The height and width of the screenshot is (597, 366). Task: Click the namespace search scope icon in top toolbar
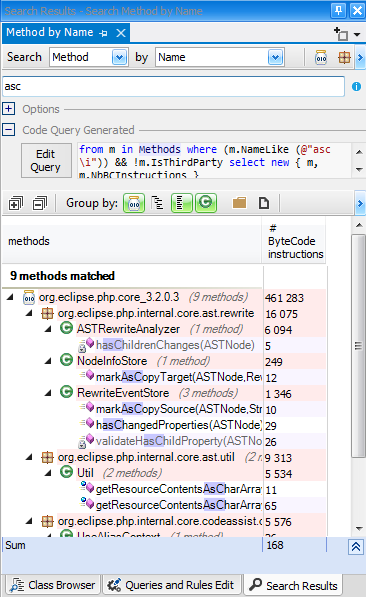pyautogui.click(x=344, y=57)
